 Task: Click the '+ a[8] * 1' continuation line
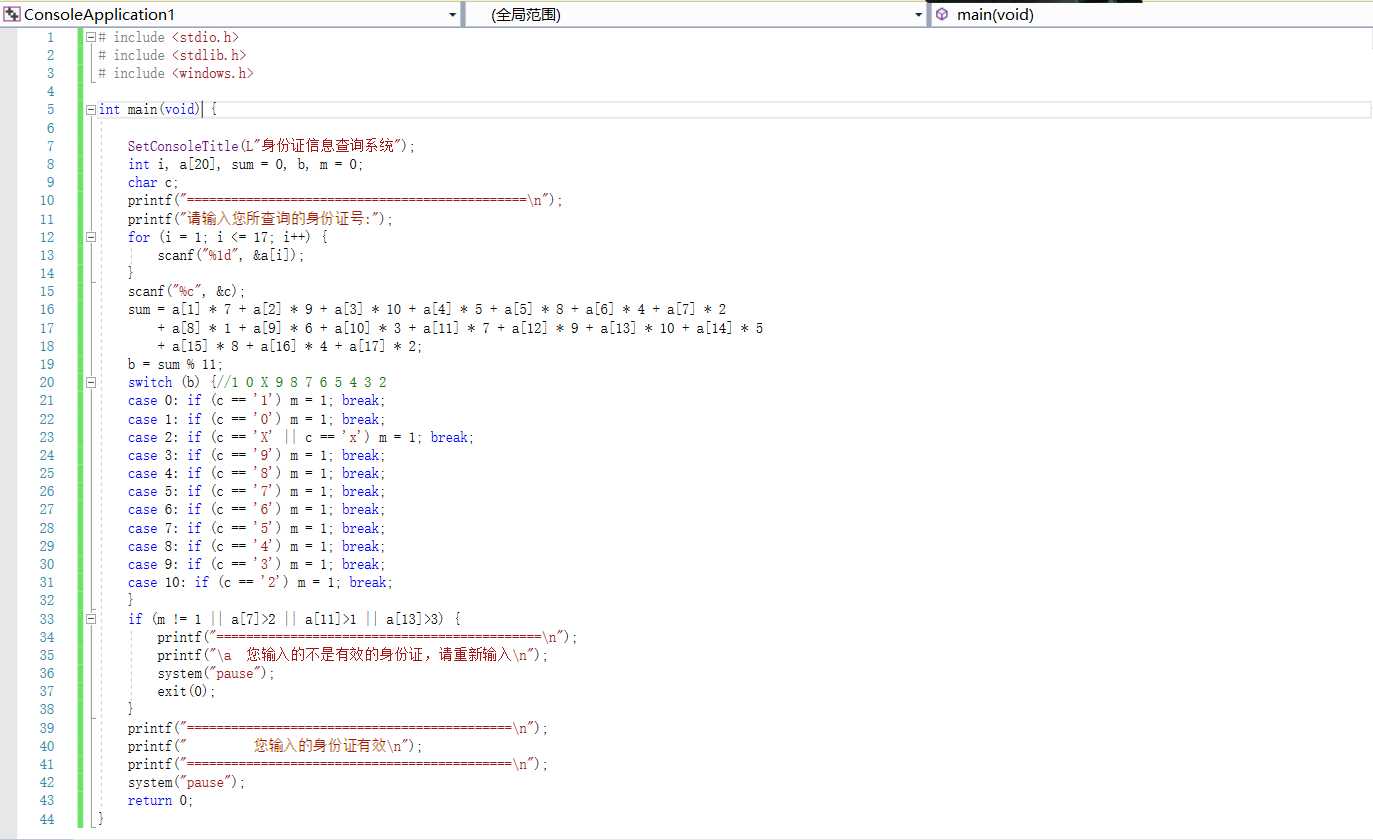(x=460, y=328)
